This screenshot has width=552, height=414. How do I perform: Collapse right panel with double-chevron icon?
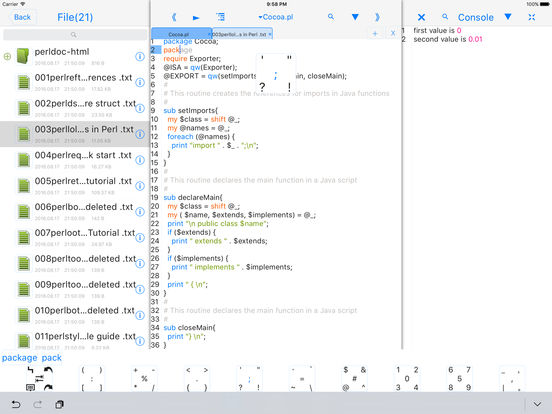[377, 17]
